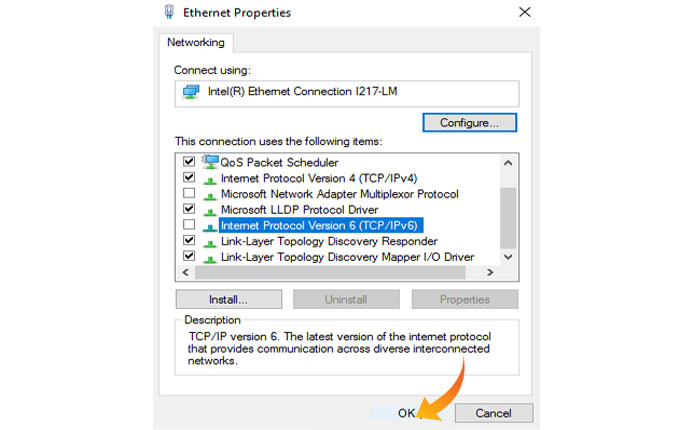700x430 pixels.
Task: Close the Ethernet Properties dialog
Action: tap(524, 13)
